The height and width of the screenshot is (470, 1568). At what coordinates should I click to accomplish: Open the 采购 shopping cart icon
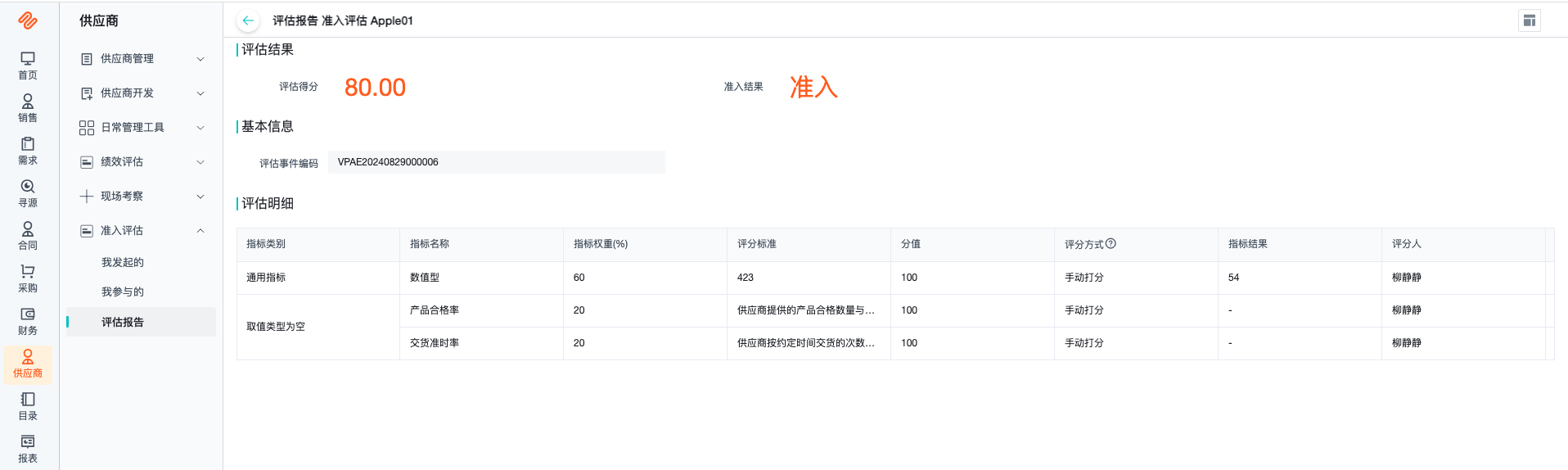[x=28, y=272]
